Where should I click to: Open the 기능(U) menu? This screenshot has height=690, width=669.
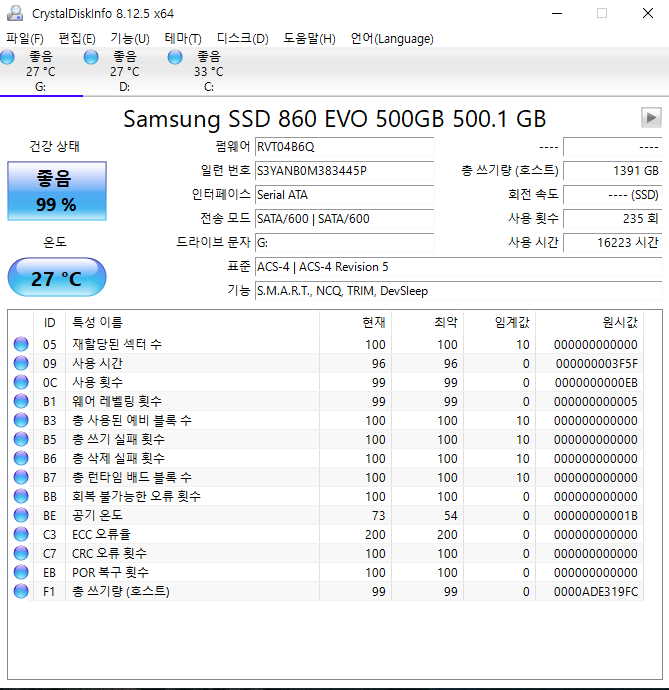pos(130,39)
